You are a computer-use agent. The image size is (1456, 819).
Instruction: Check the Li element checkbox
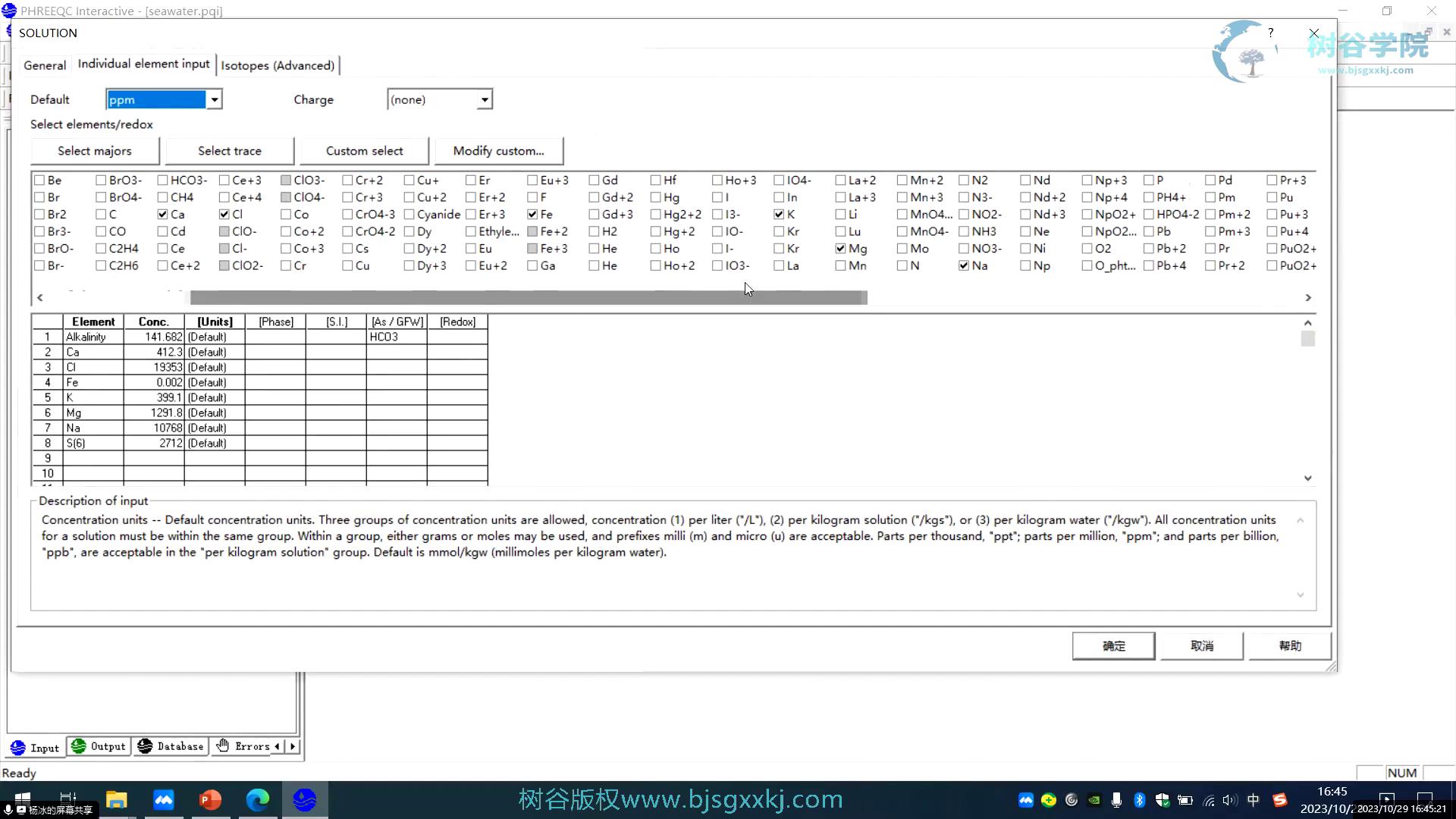tap(840, 215)
